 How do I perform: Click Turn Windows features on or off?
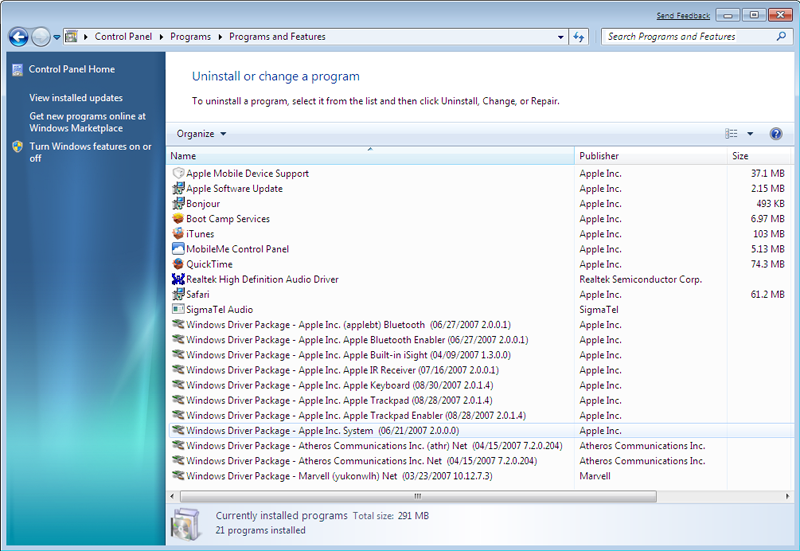tap(90, 153)
